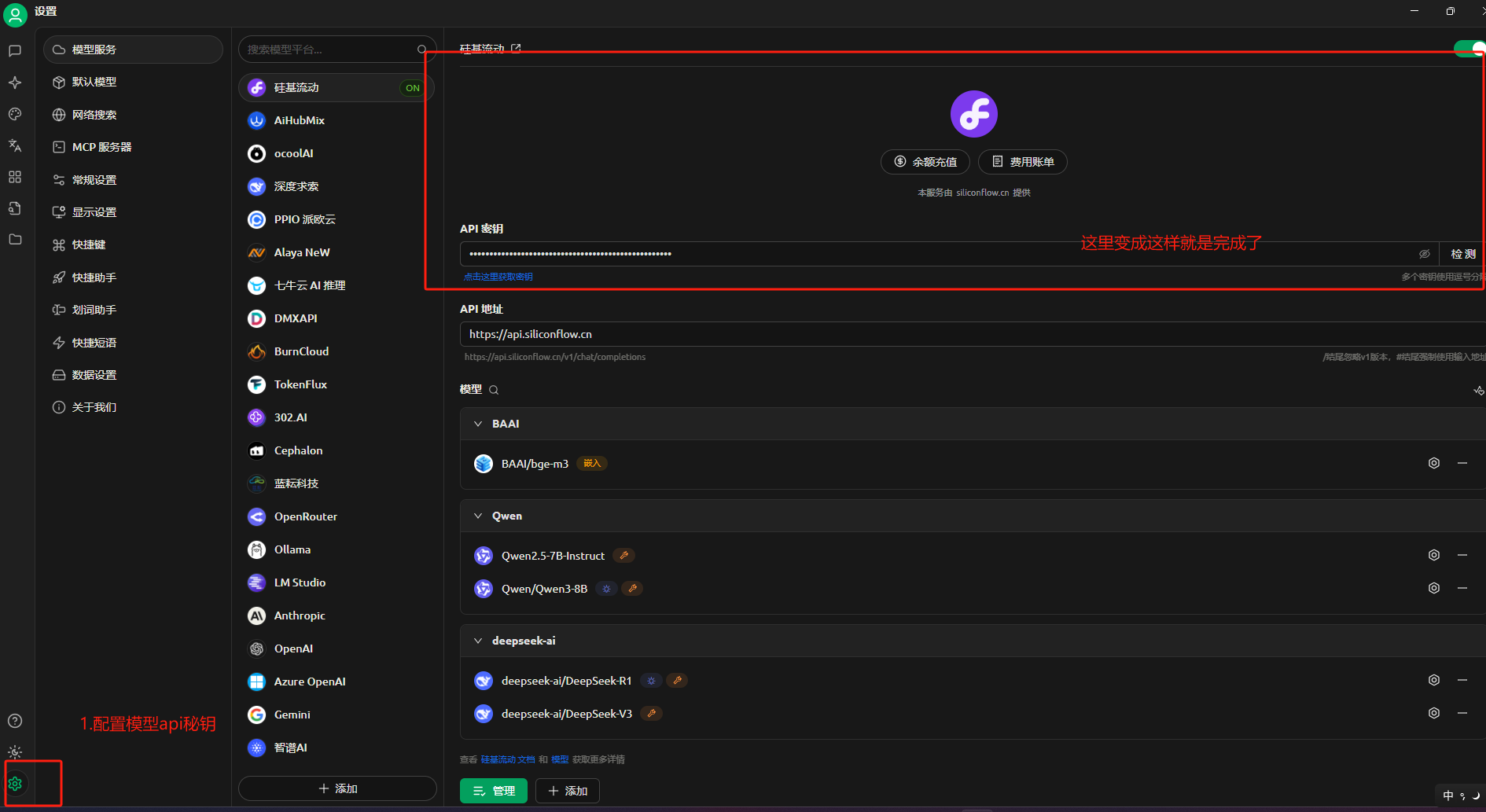Select the 智谱AI provider

pyautogui.click(x=336, y=748)
